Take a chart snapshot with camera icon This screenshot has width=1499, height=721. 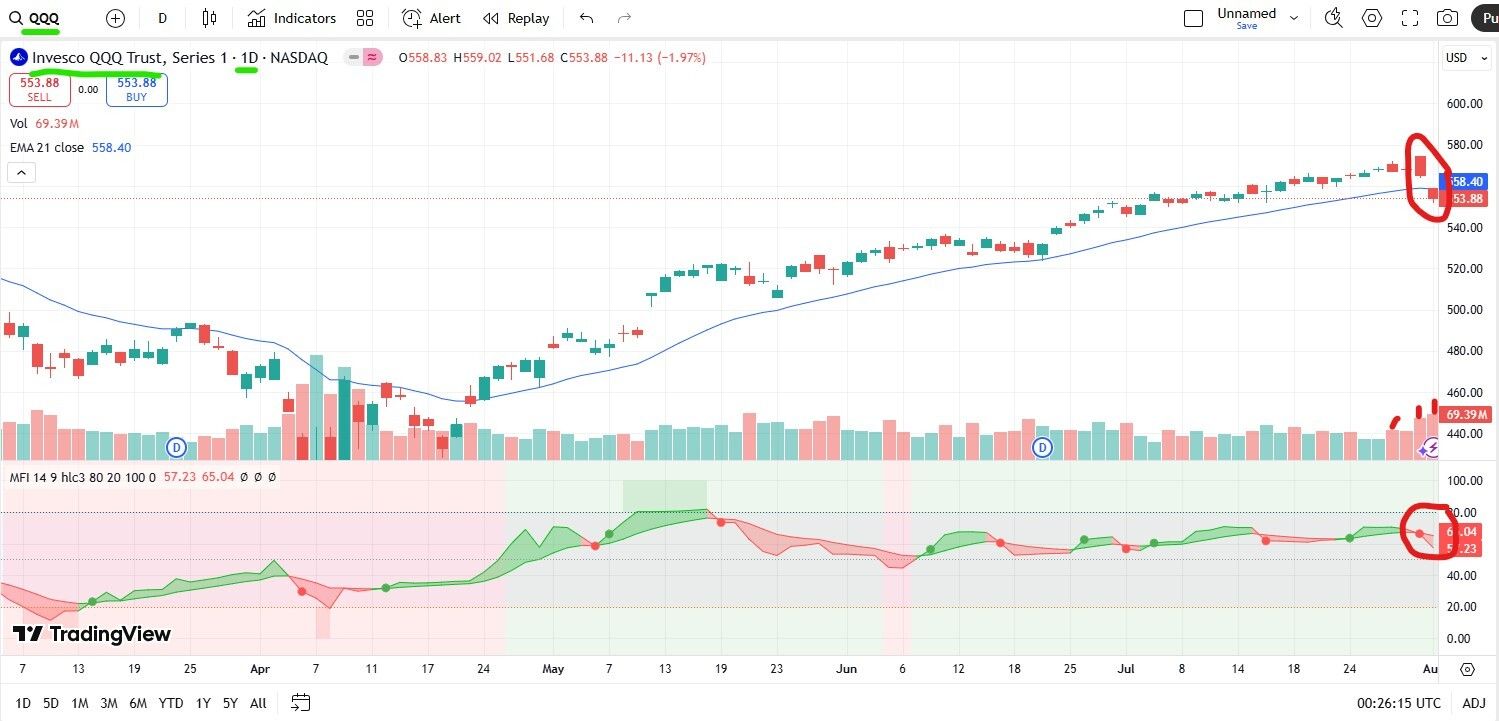coord(1447,18)
